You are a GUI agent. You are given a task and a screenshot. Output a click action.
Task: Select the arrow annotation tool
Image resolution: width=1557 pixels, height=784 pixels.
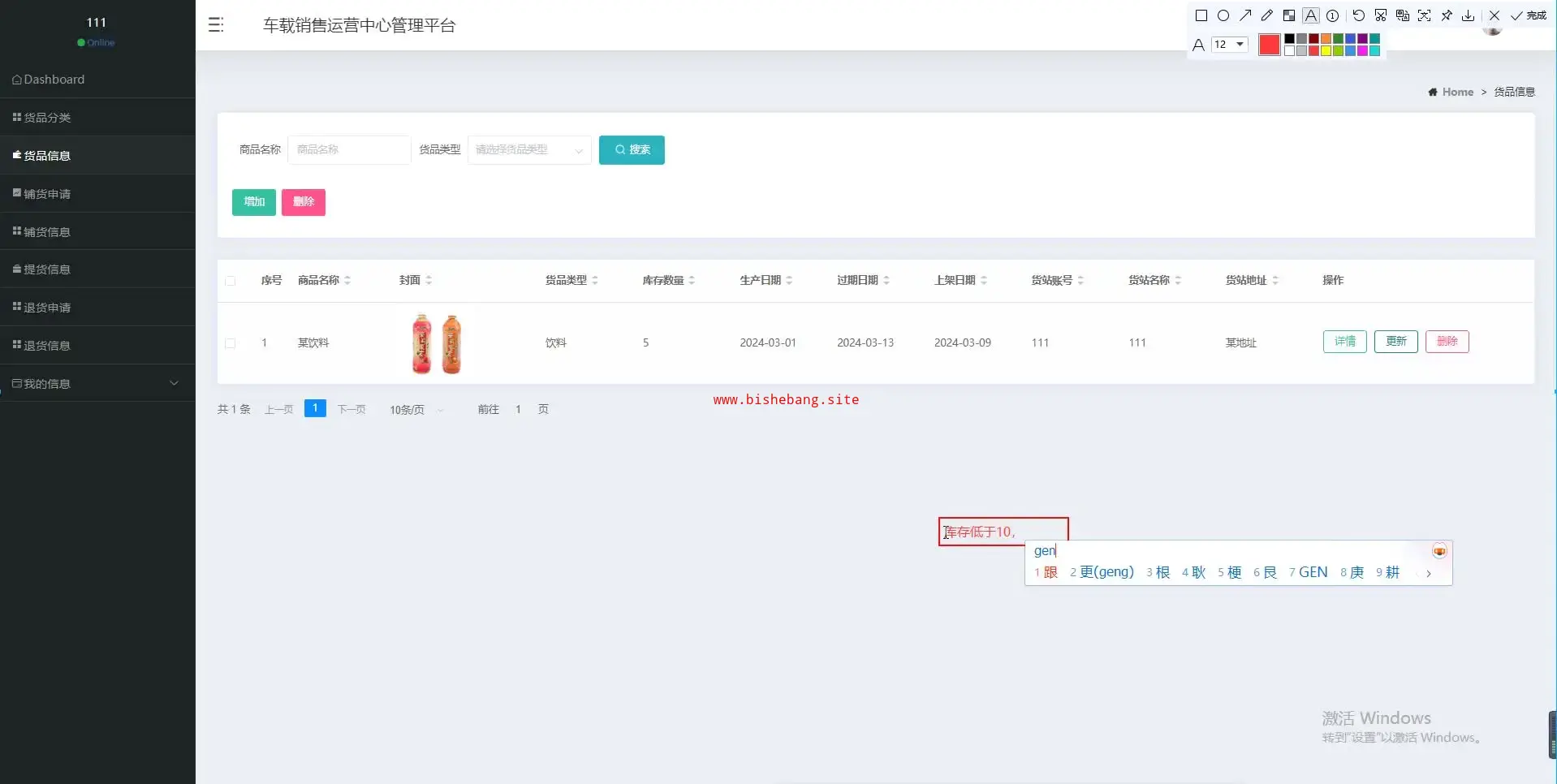tap(1245, 15)
